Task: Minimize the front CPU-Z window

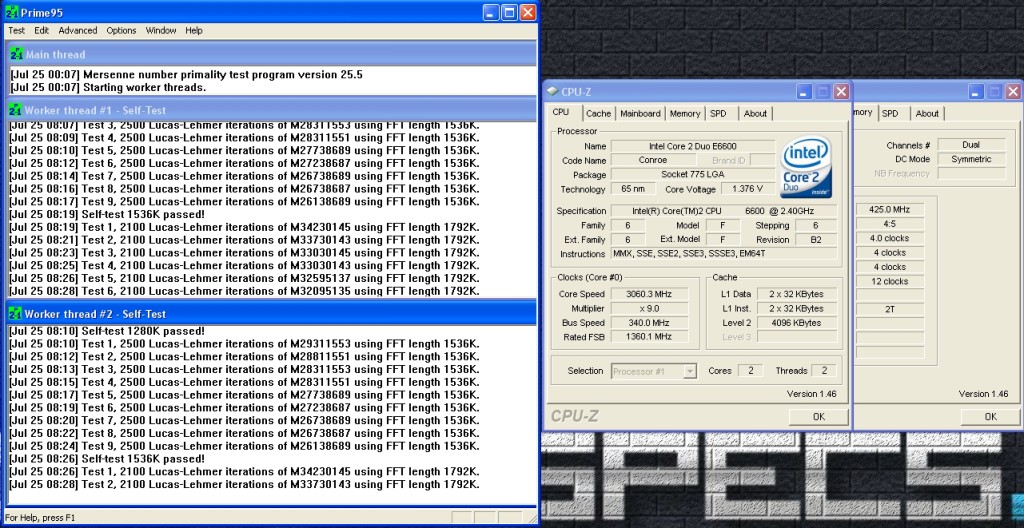Action: [x=805, y=92]
